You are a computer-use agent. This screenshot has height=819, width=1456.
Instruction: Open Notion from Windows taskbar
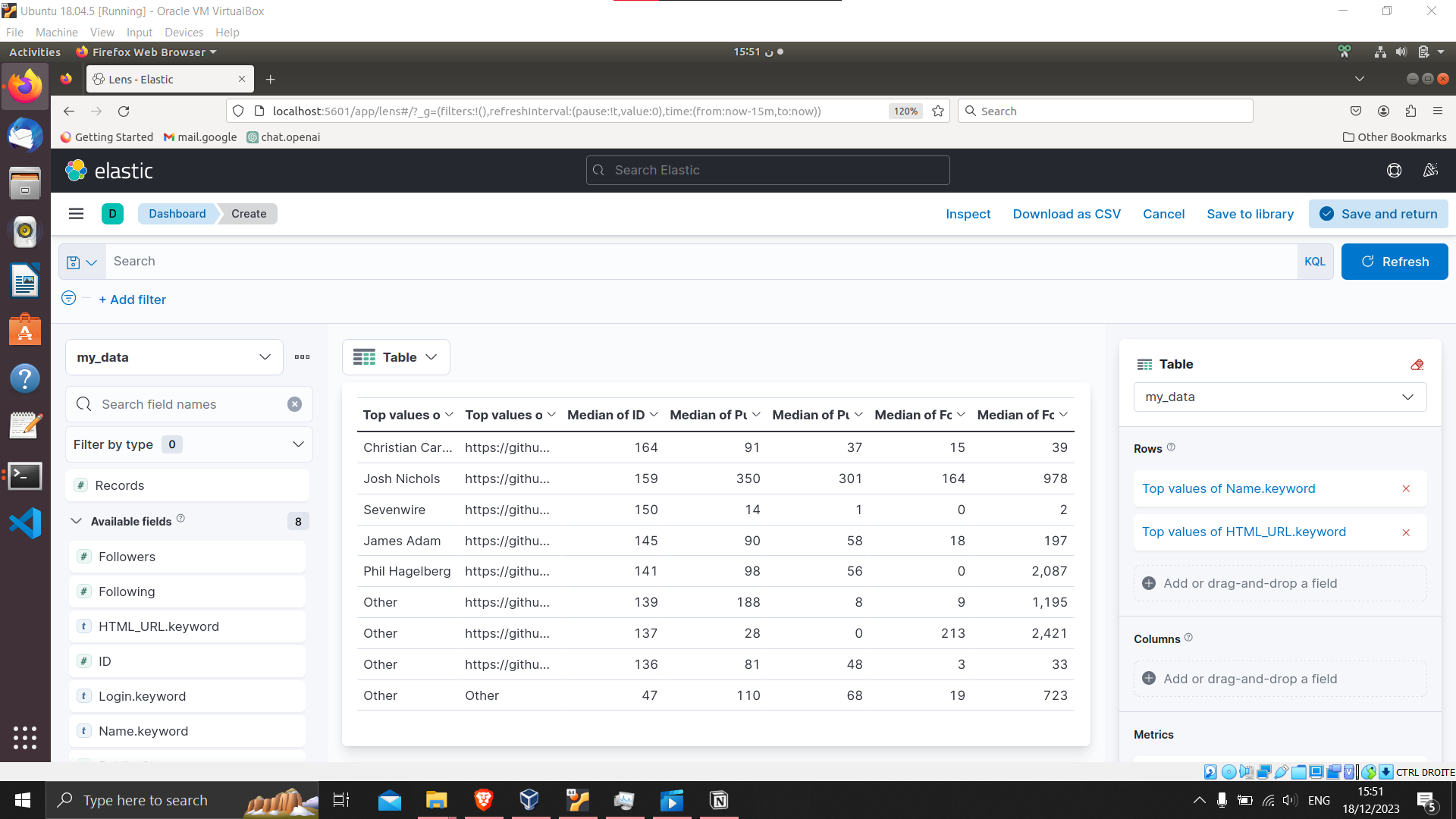pos(719,800)
